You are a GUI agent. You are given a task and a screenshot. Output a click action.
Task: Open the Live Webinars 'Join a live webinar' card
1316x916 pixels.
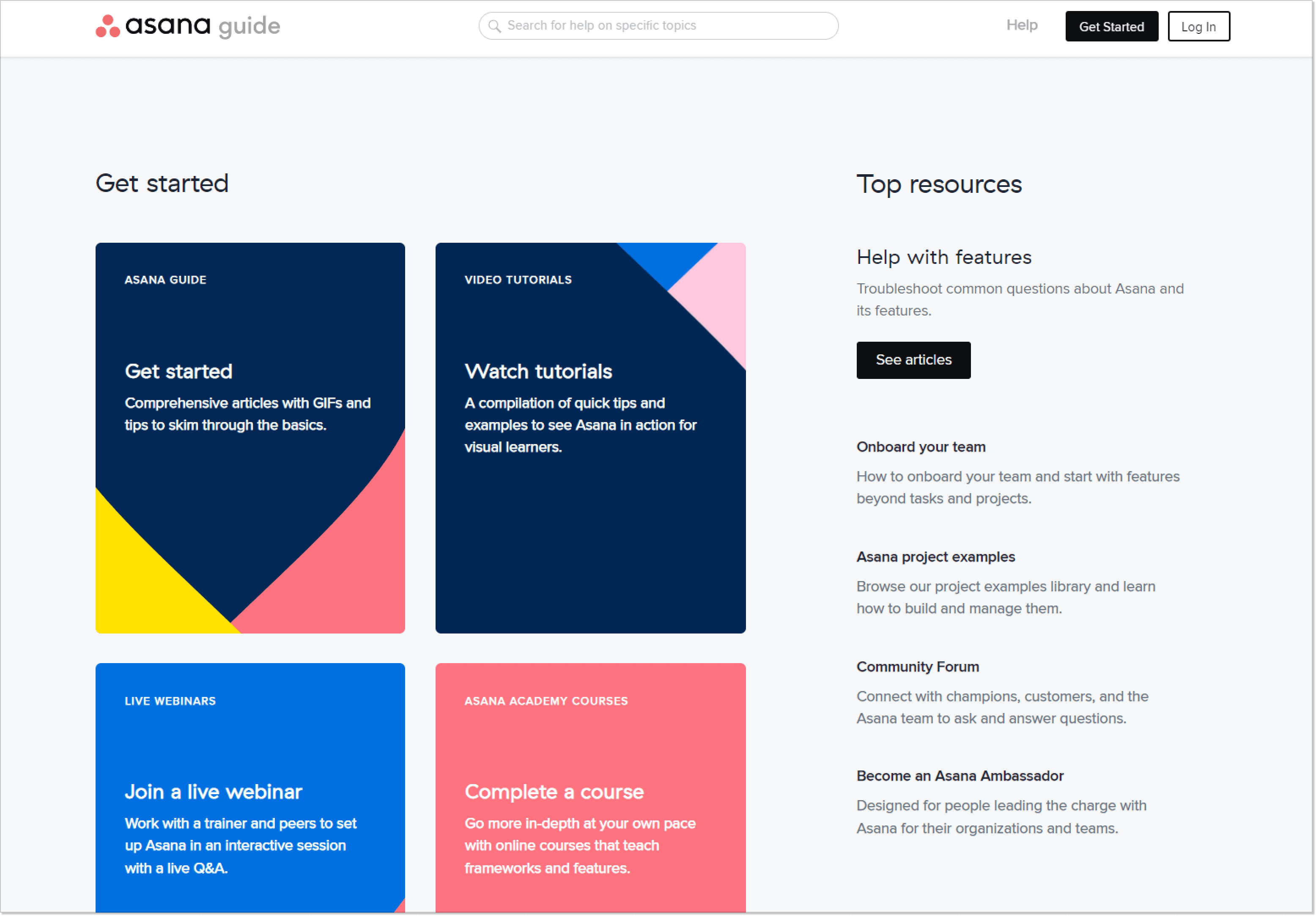pyautogui.click(x=250, y=787)
